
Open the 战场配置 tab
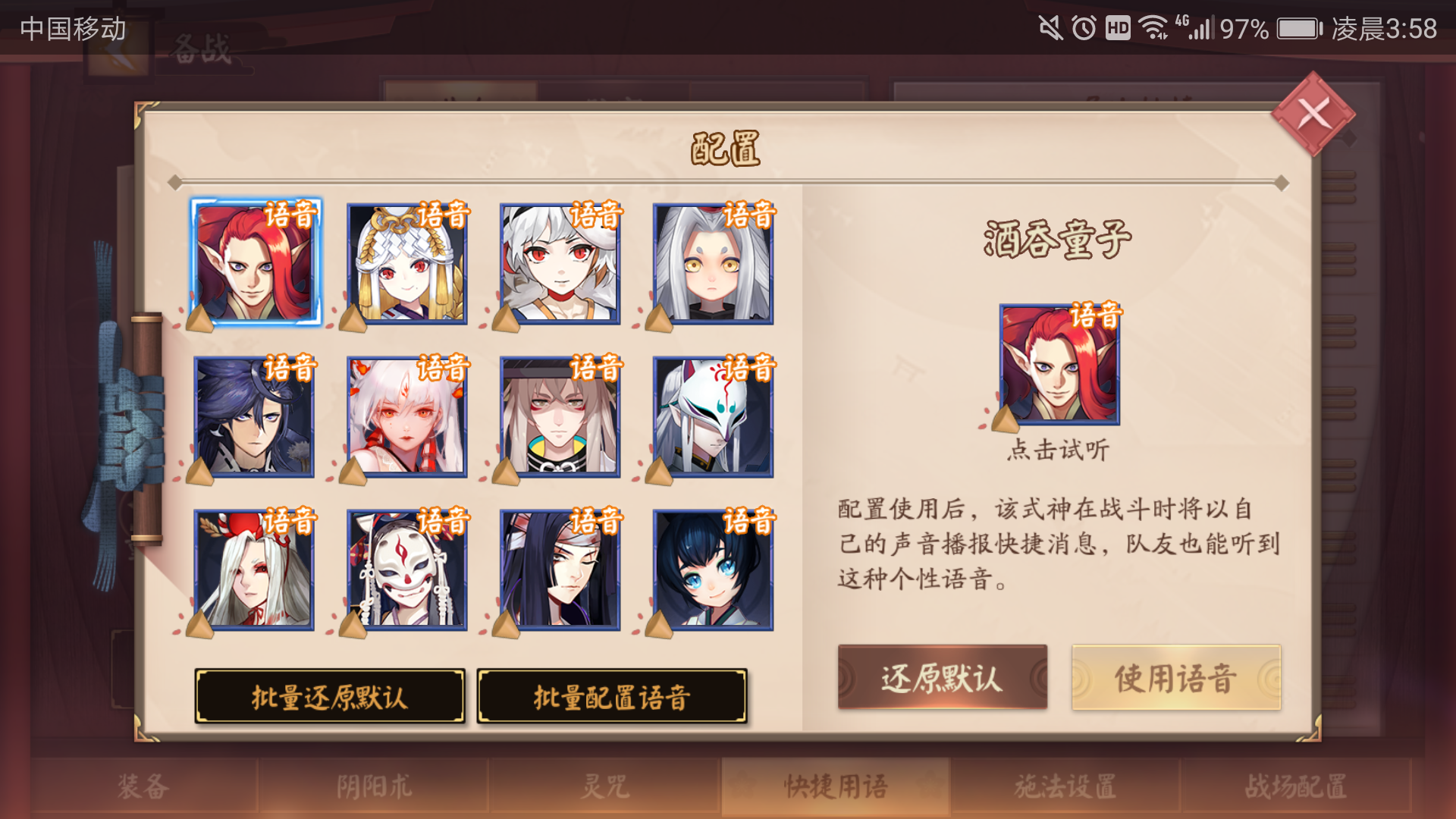pyautogui.click(x=1296, y=786)
